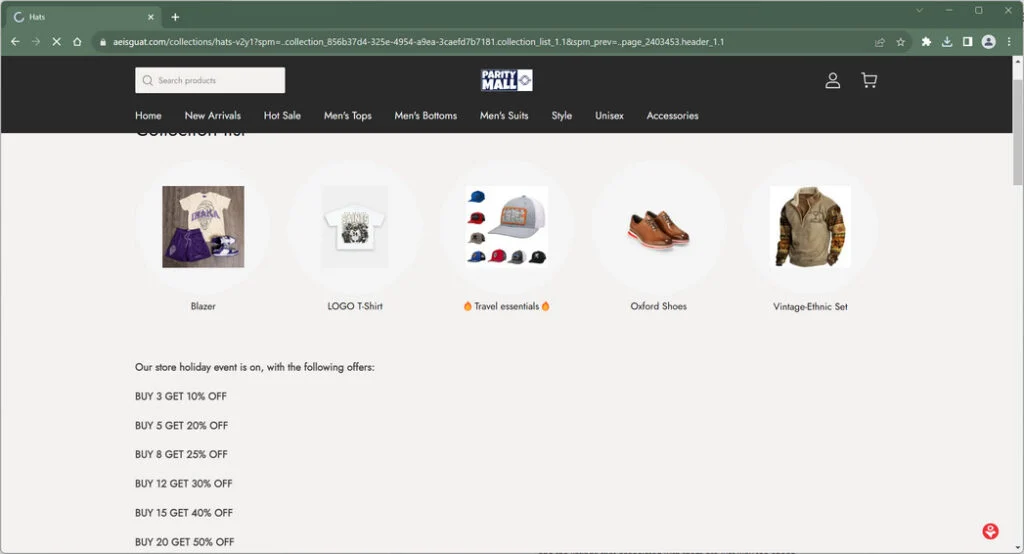Click the 'BUY 8 GET 25% OFF' text
Image resolution: width=1024 pixels, height=554 pixels.
(182, 455)
